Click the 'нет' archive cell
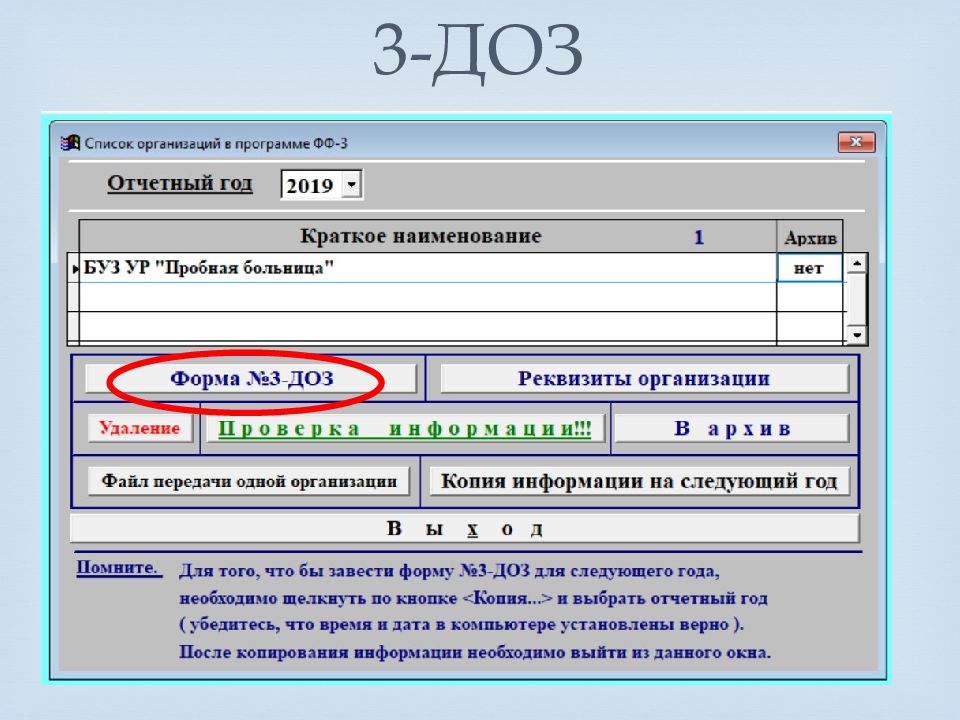960x720 pixels. point(809,268)
